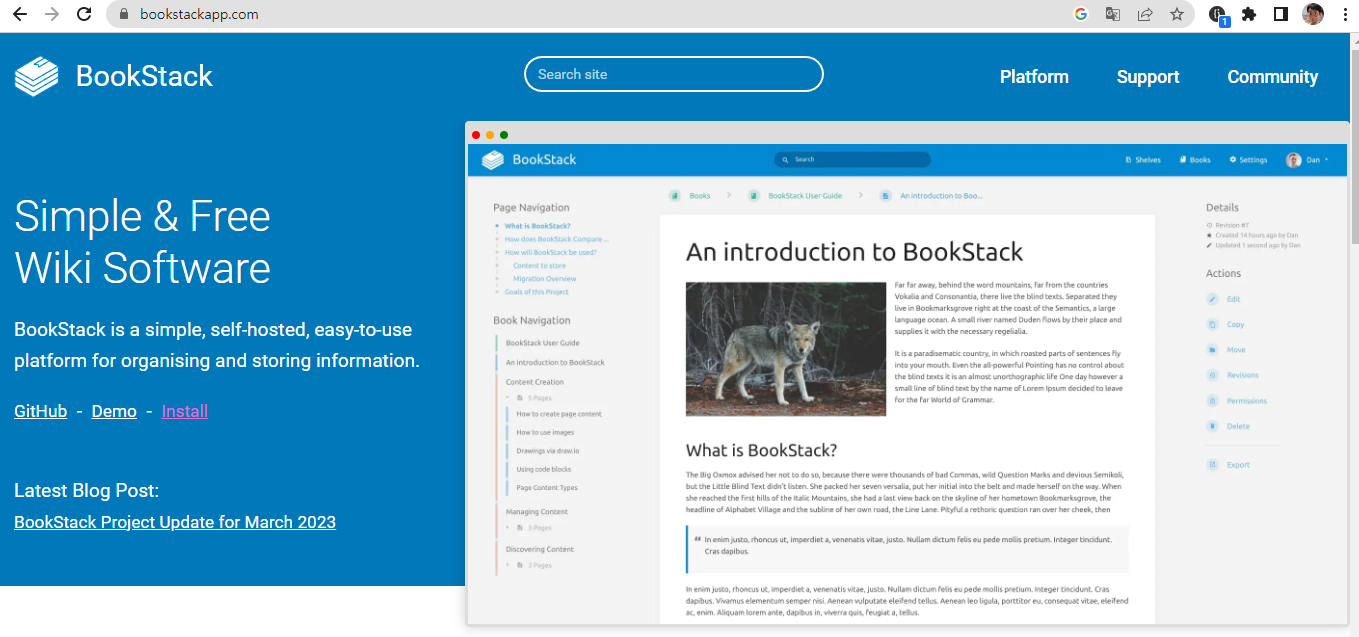Screen dimensions: 1359x637
Task: Click the Export icon in demo Actions
Action: [x=1213, y=465]
